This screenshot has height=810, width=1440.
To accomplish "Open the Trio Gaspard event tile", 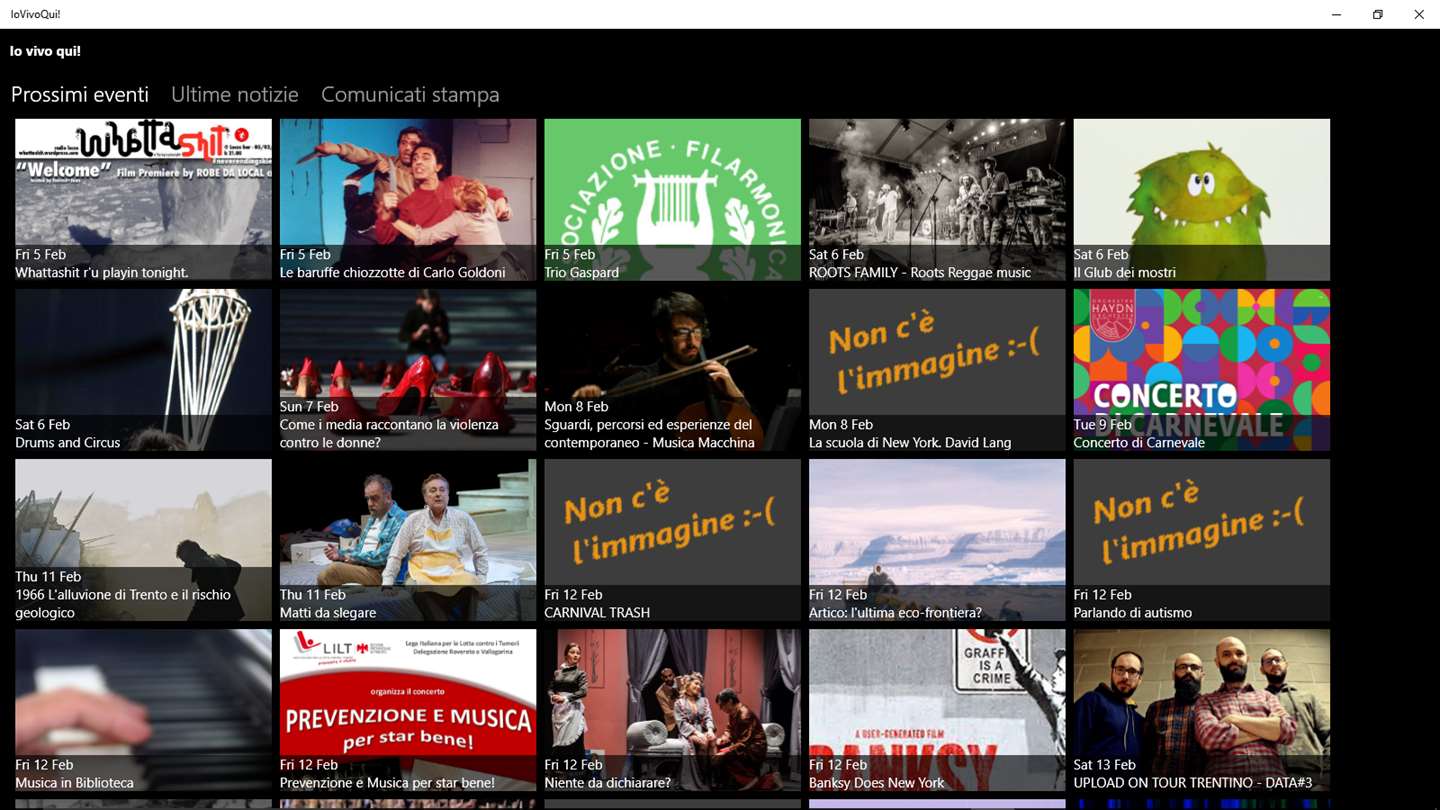I will coord(672,200).
